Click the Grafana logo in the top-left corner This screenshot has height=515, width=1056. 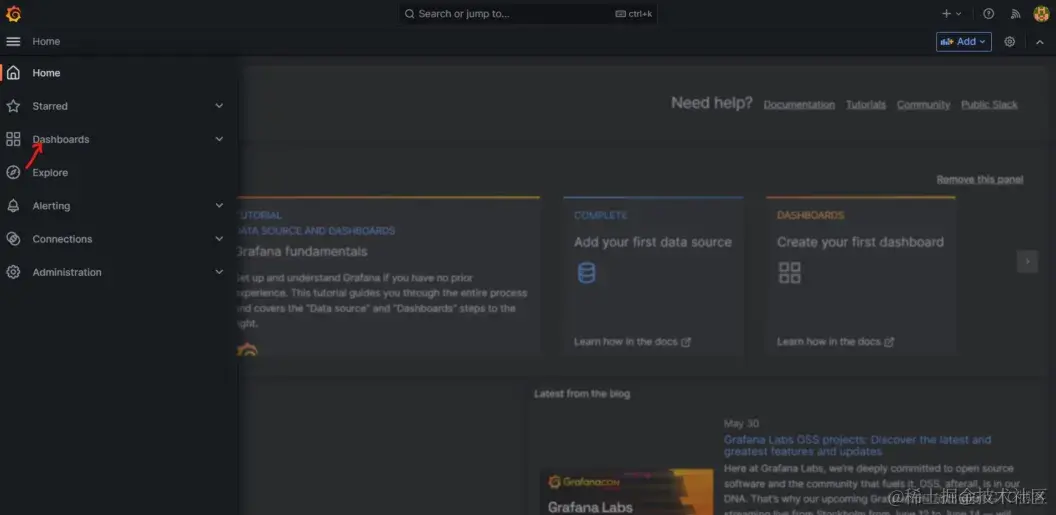(13, 13)
